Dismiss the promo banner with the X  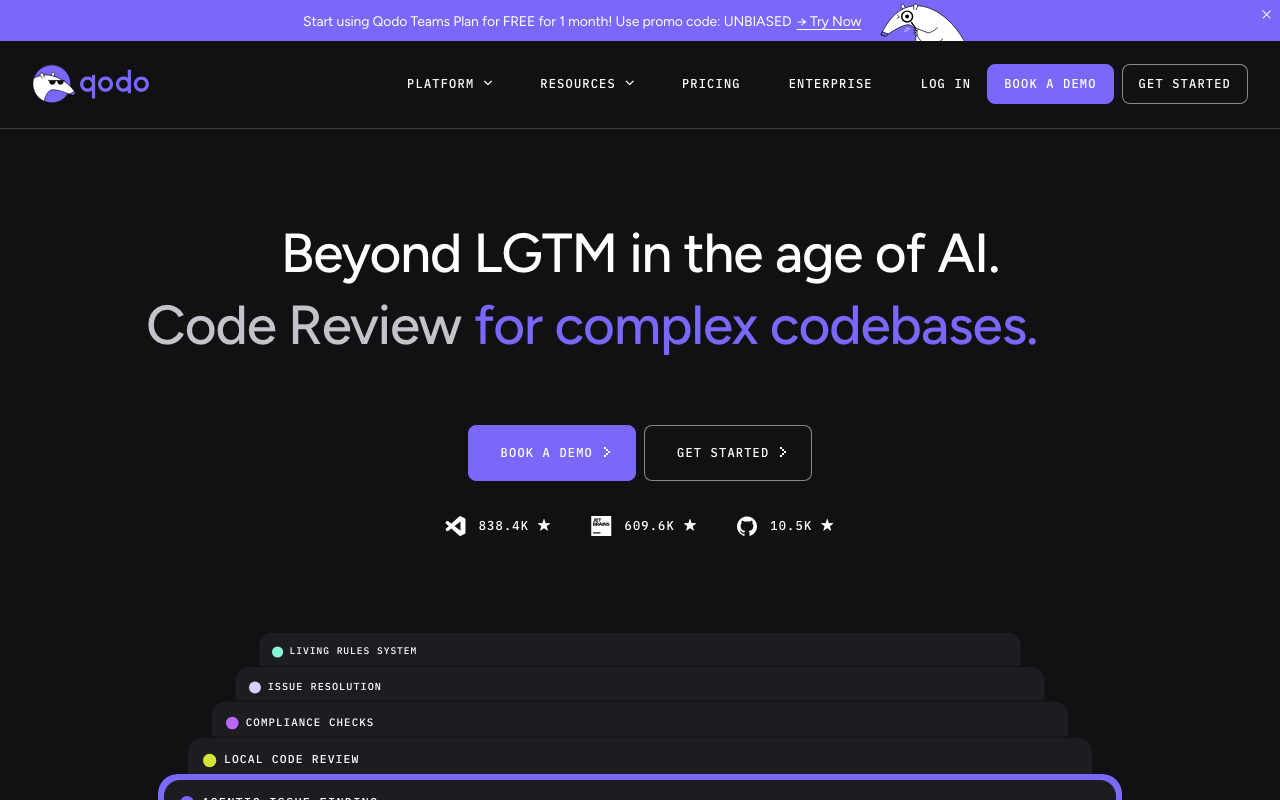(1266, 15)
